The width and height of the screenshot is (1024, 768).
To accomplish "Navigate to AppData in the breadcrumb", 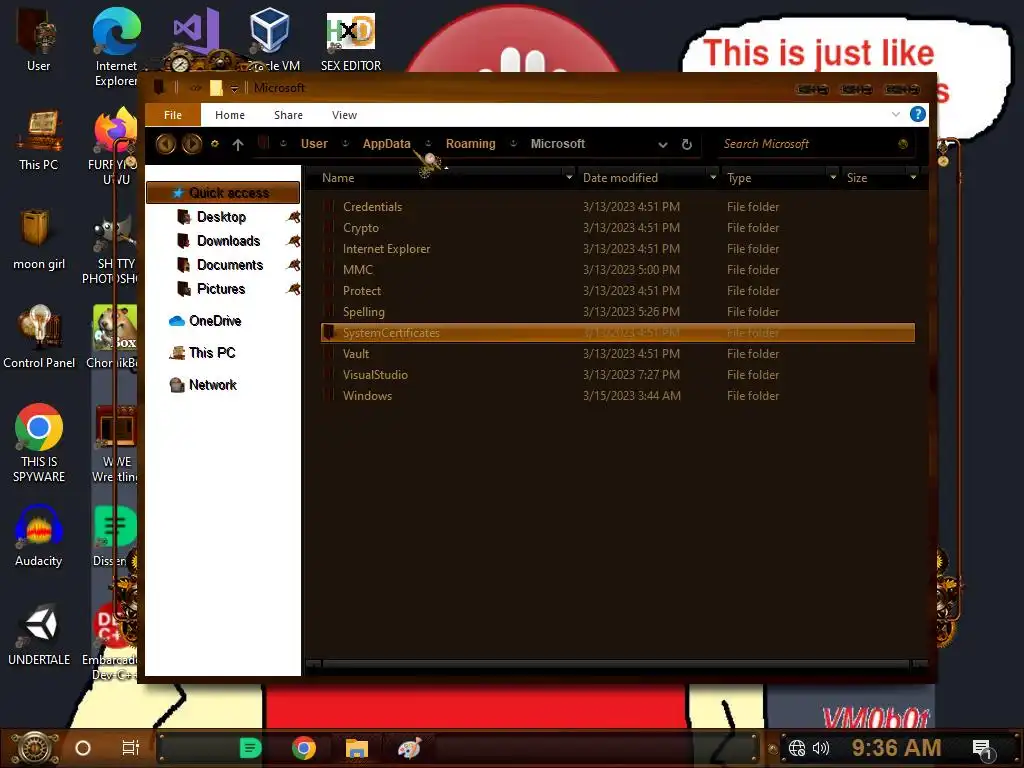I will [387, 144].
